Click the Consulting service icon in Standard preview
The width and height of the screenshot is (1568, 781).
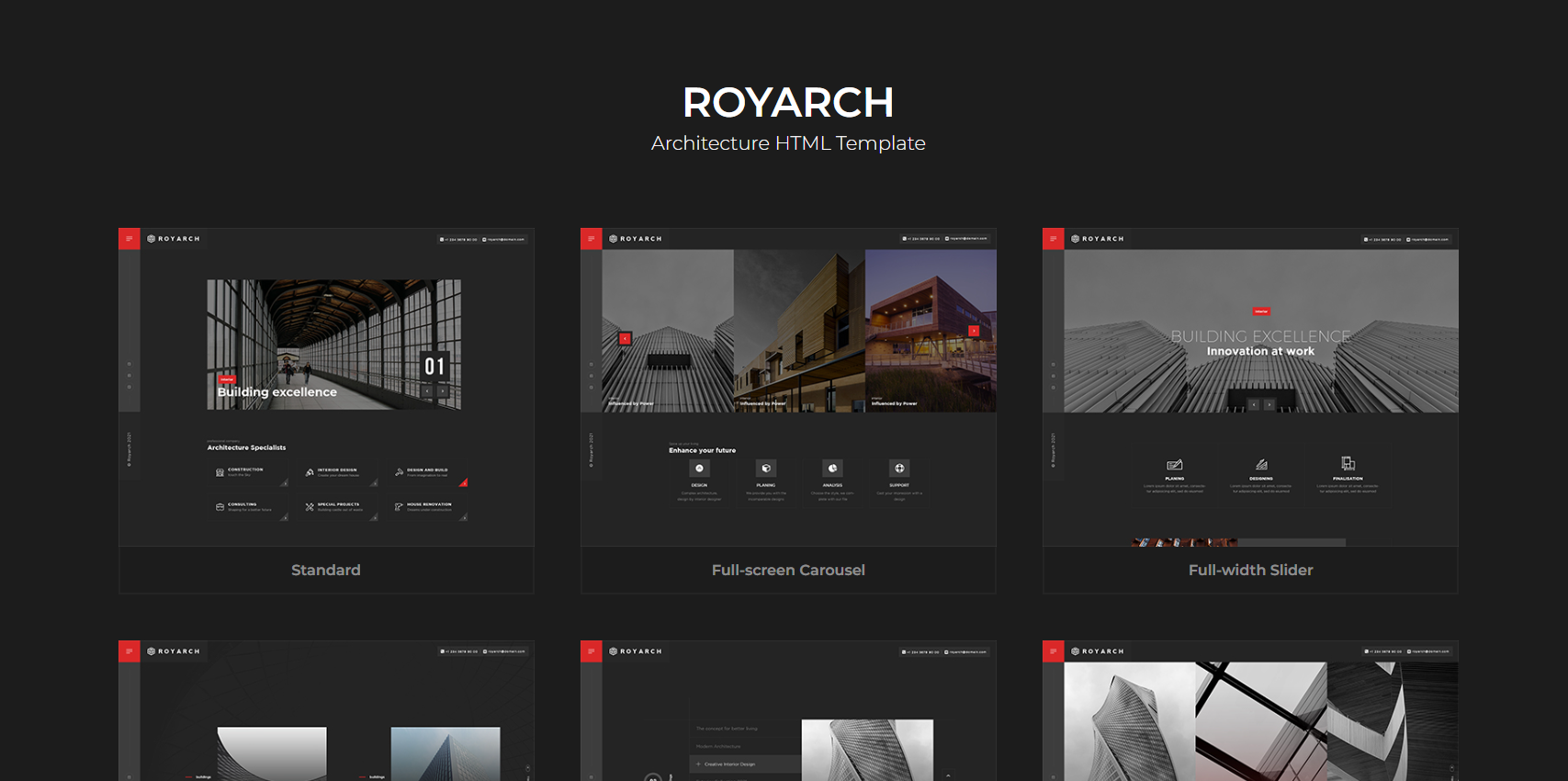(220, 506)
